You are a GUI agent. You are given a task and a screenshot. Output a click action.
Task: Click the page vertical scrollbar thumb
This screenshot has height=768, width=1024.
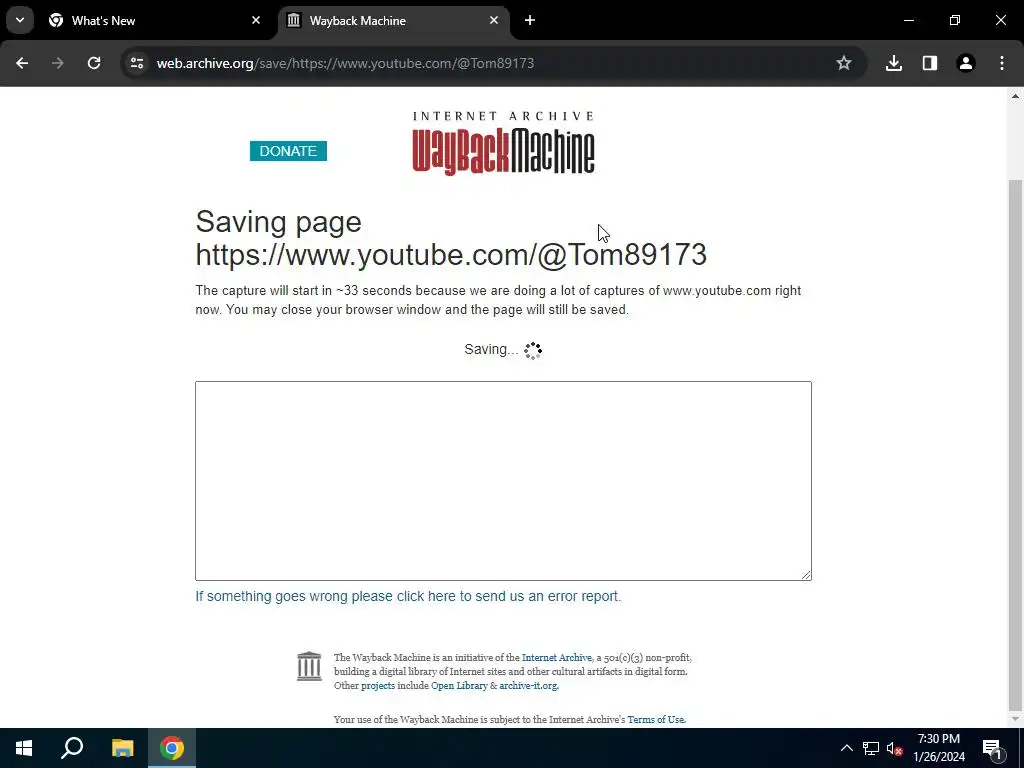click(x=1015, y=444)
